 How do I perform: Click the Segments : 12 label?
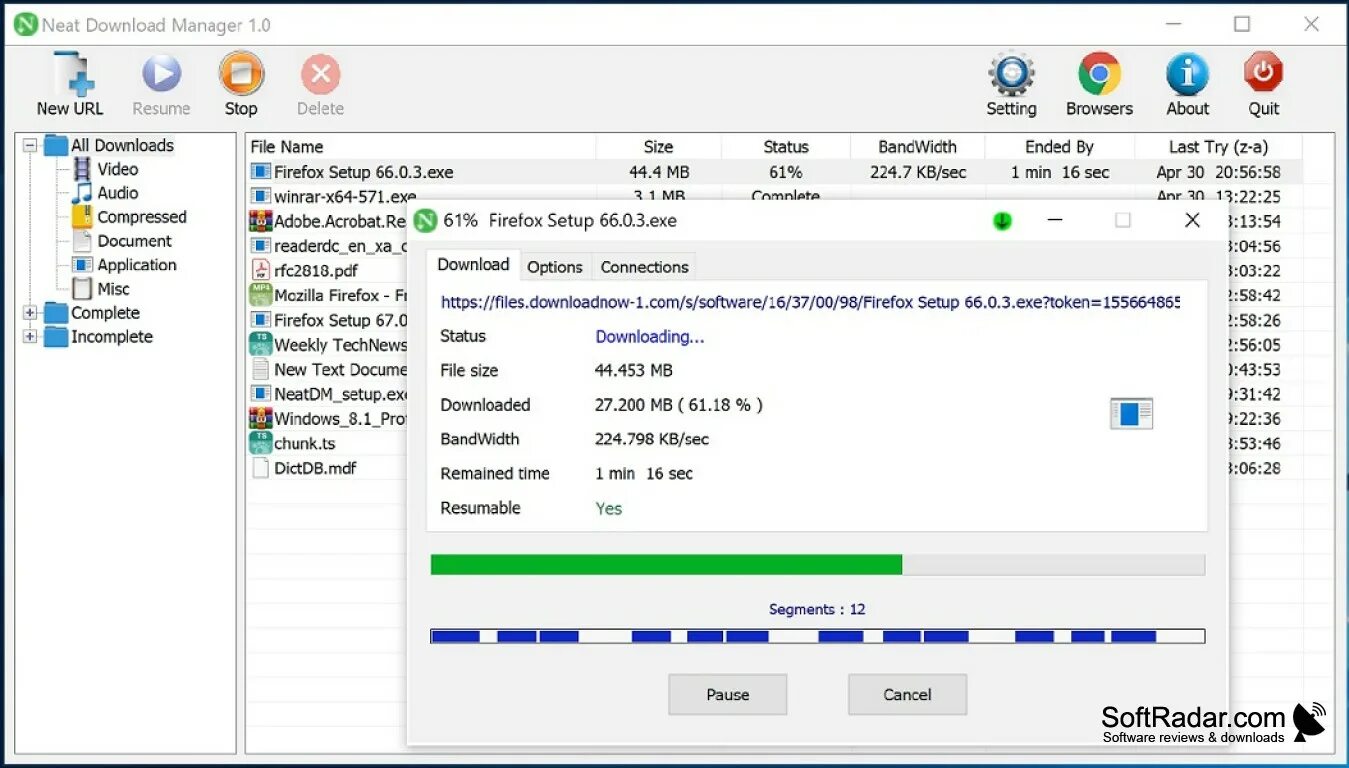(x=817, y=609)
